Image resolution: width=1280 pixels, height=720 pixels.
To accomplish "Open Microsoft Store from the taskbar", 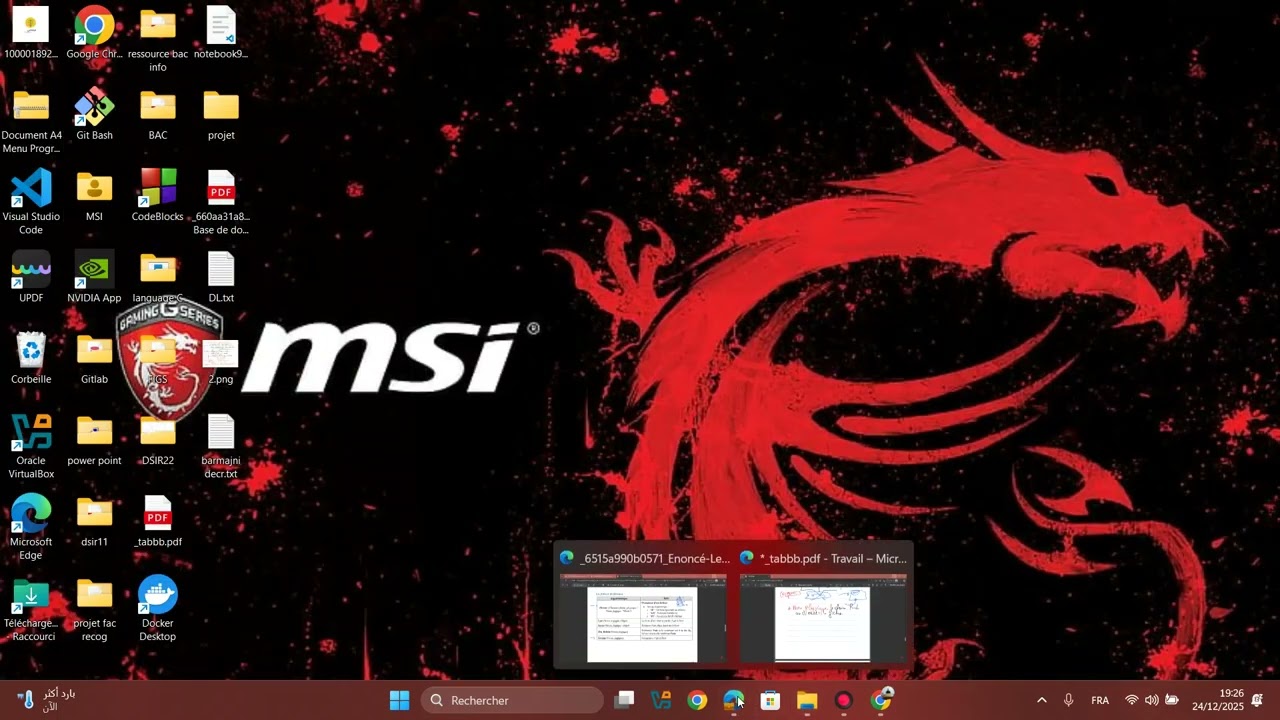I will pos(770,700).
